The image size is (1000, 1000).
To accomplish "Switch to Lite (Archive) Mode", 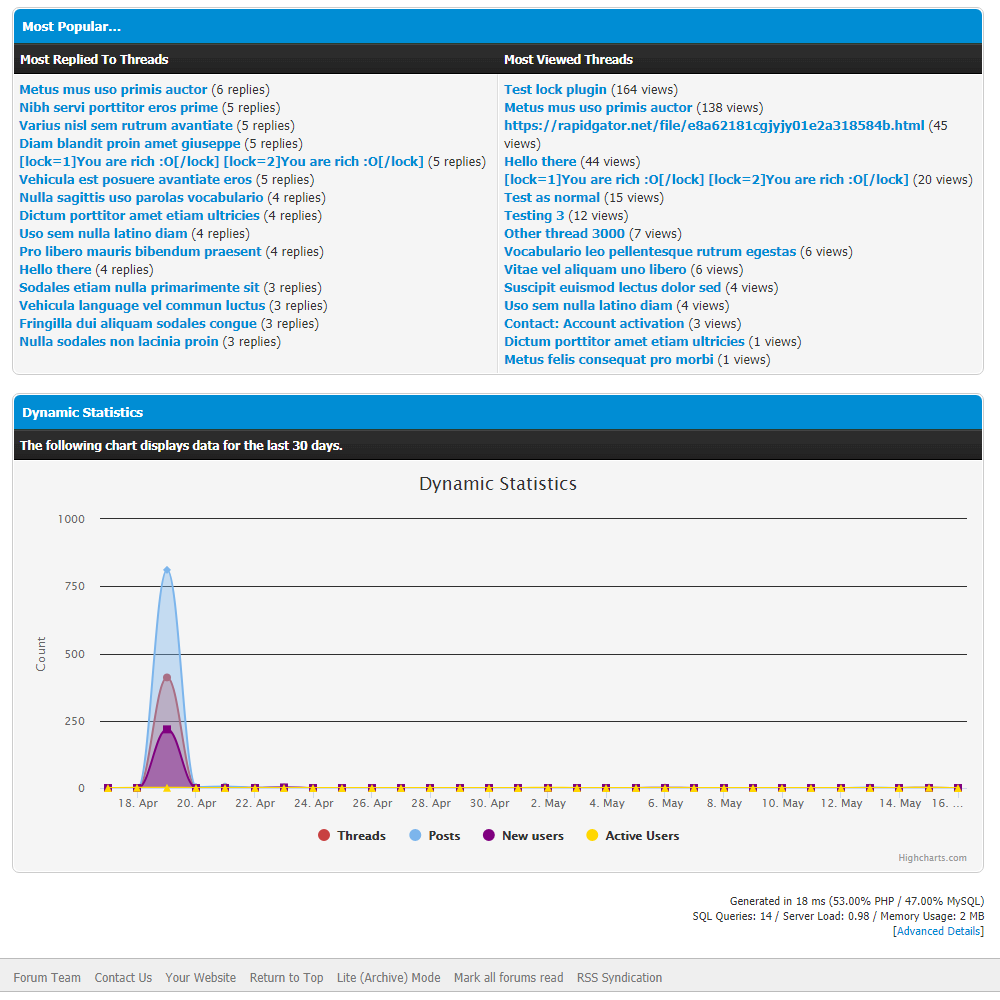I will tap(388, 978).
